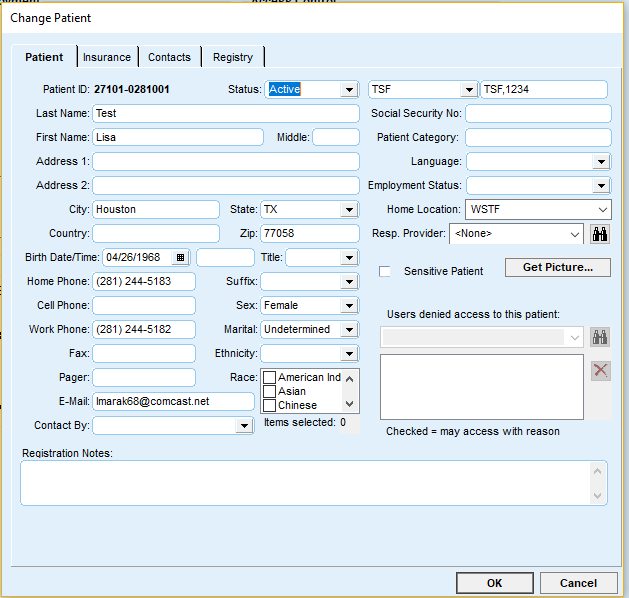Open calendar picker in Birth Date field
629x598 pixels.
180,258
